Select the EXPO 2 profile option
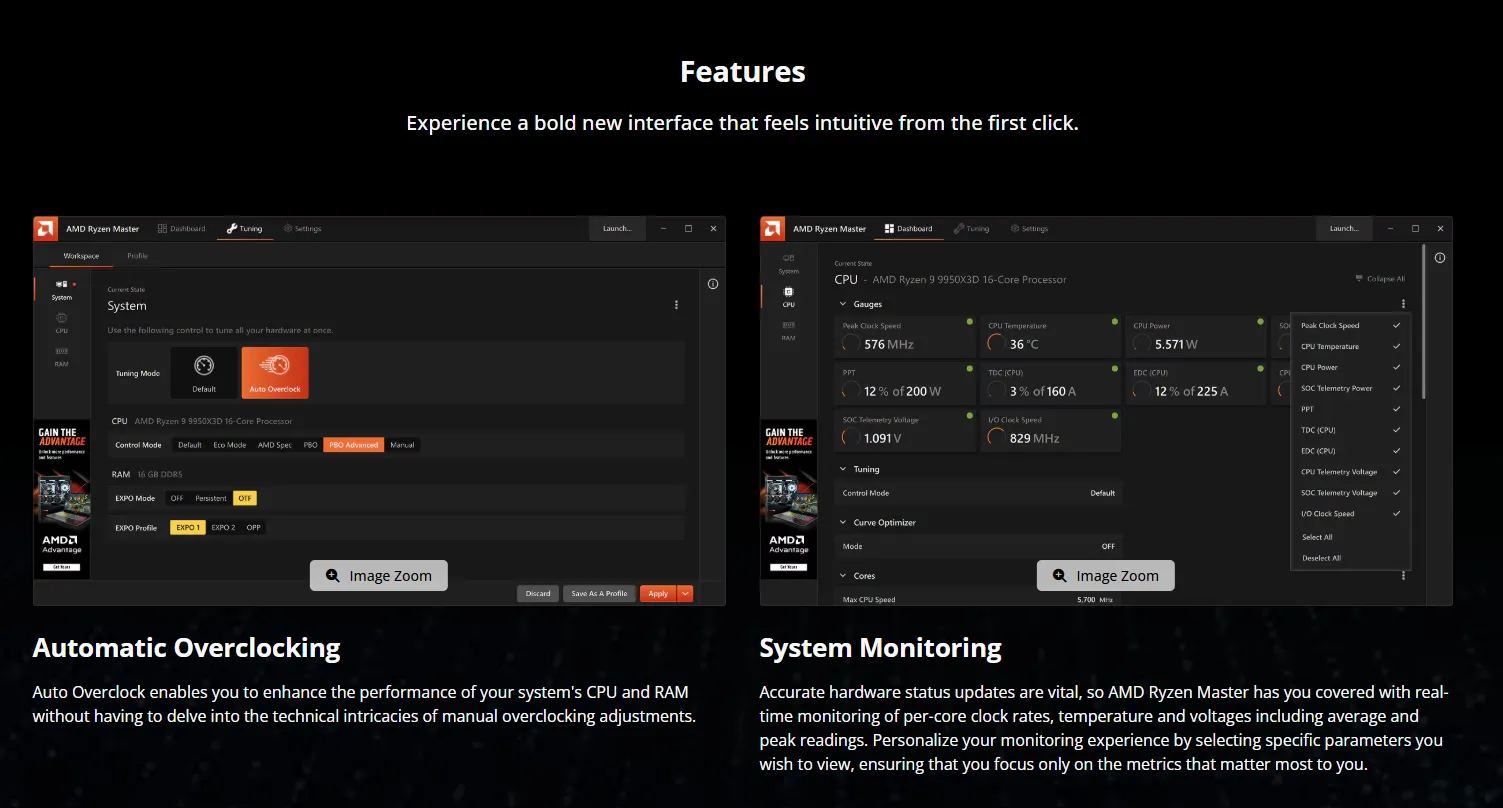1503x808 pixels. 223,527
